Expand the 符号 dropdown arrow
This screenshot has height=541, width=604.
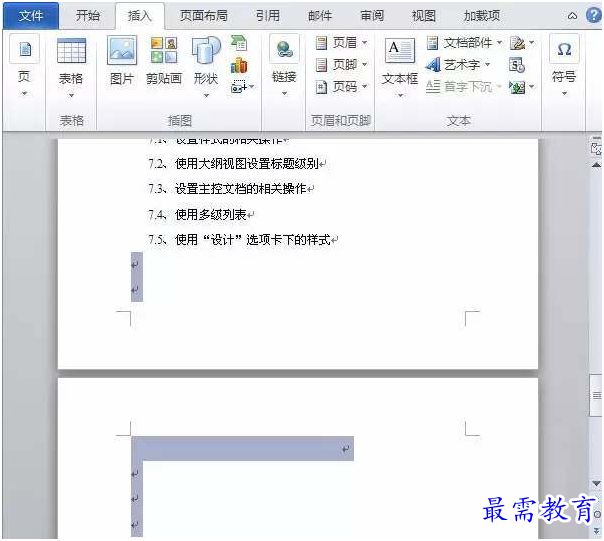click(x=564, y=94)
